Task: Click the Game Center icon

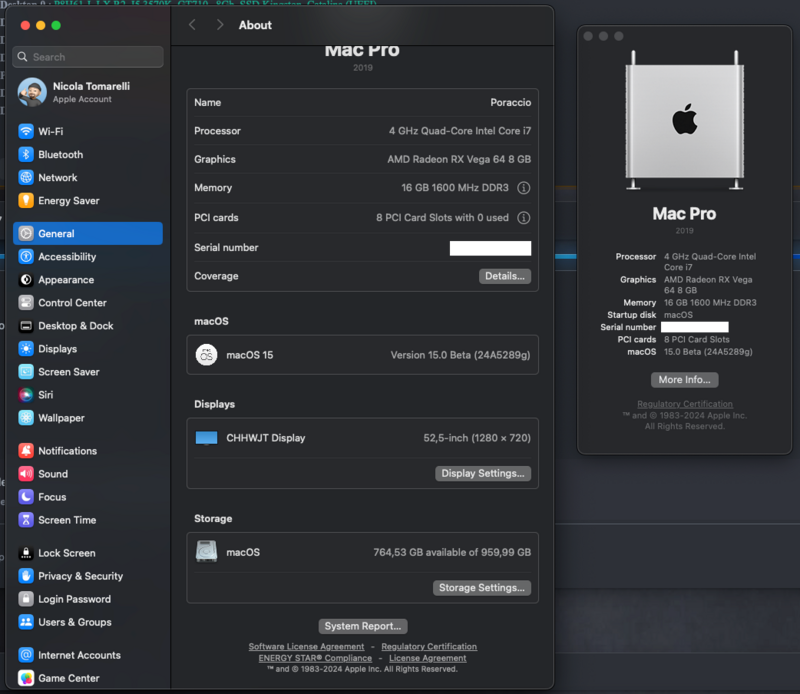Action: pos(26,678)
